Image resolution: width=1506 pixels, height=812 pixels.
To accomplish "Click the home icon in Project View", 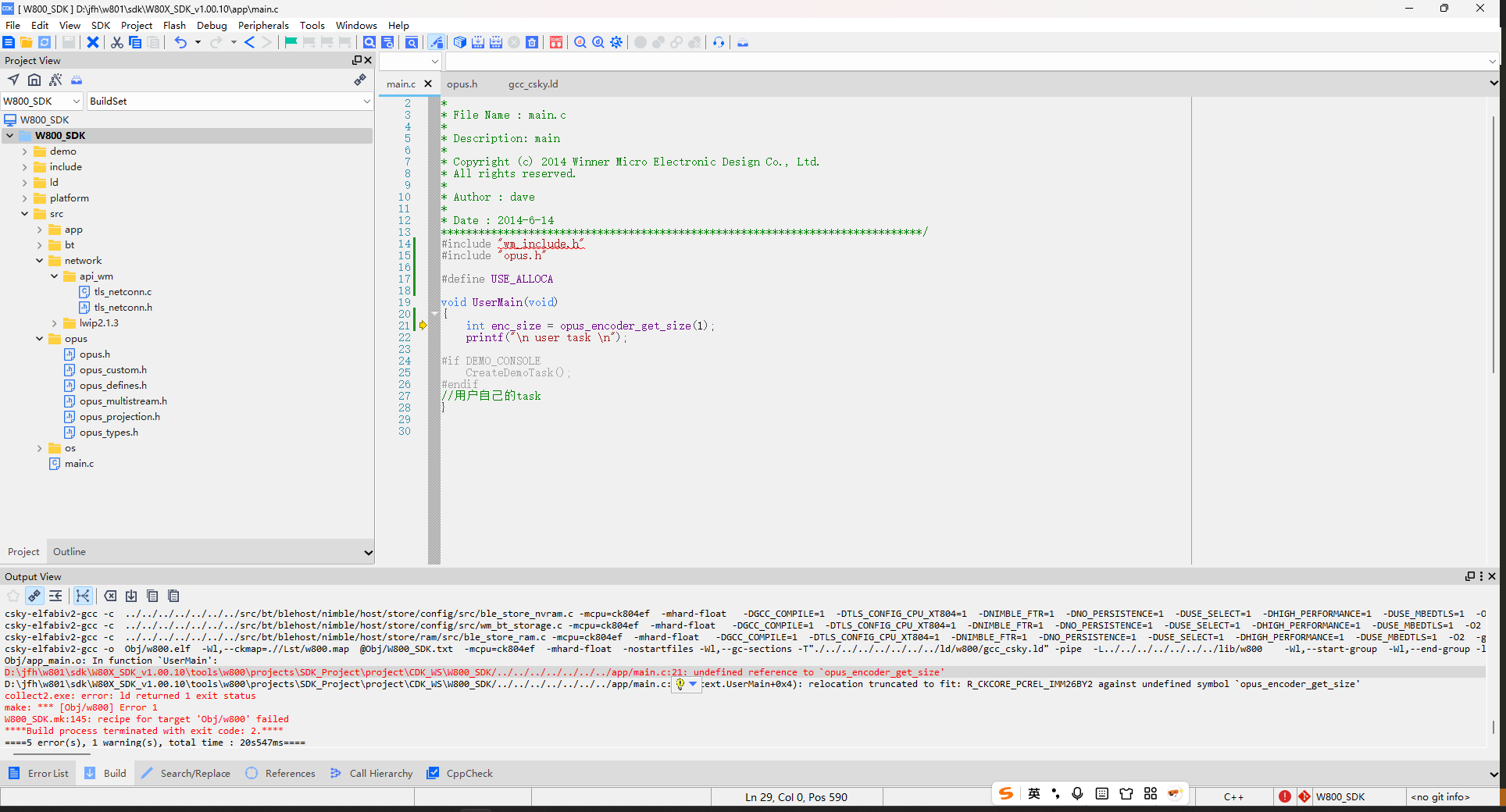I will pyautogui.click(x=34, y=80).
